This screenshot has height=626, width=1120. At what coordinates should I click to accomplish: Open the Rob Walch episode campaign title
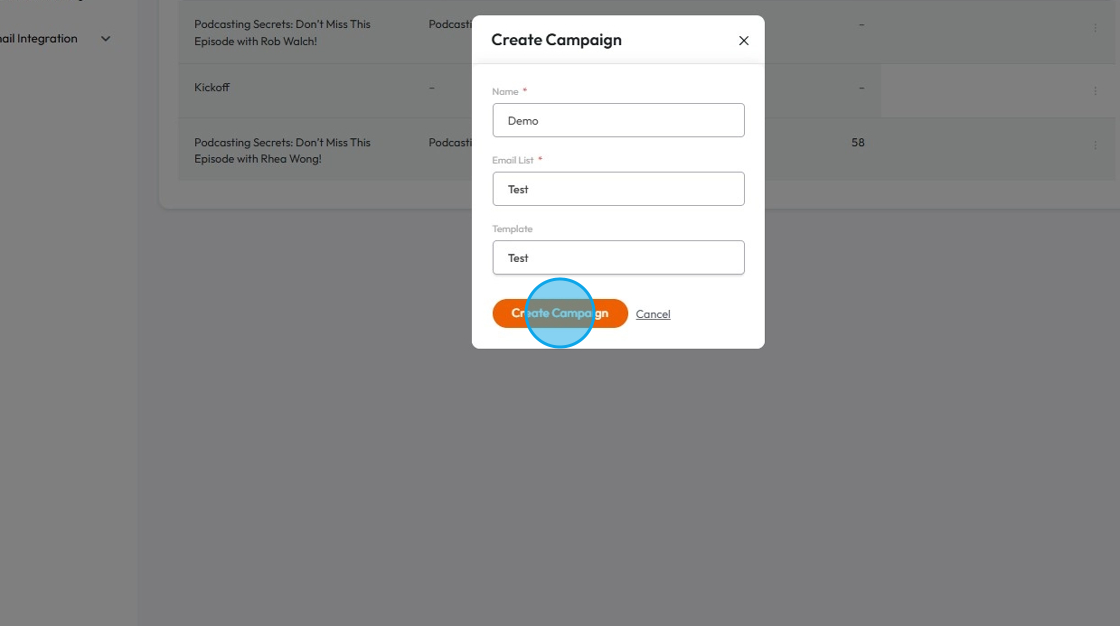(x=282, y=33)
